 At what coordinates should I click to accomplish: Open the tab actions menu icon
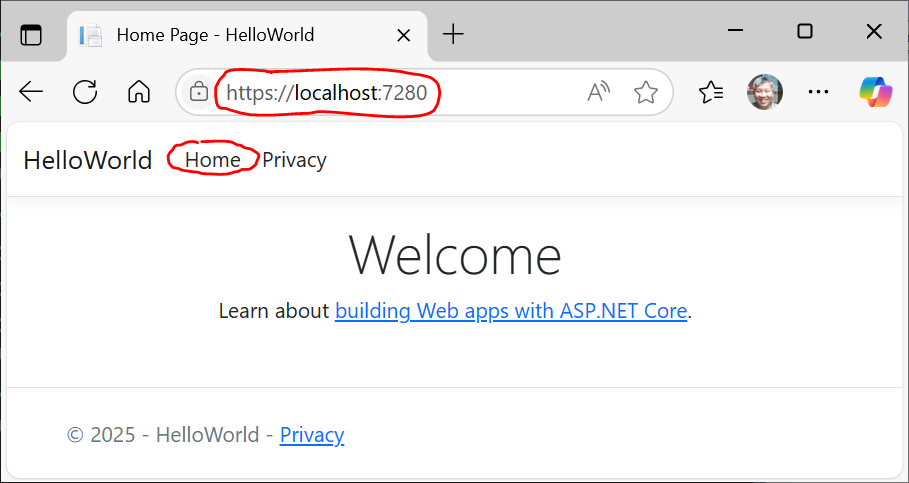[31, 35]
